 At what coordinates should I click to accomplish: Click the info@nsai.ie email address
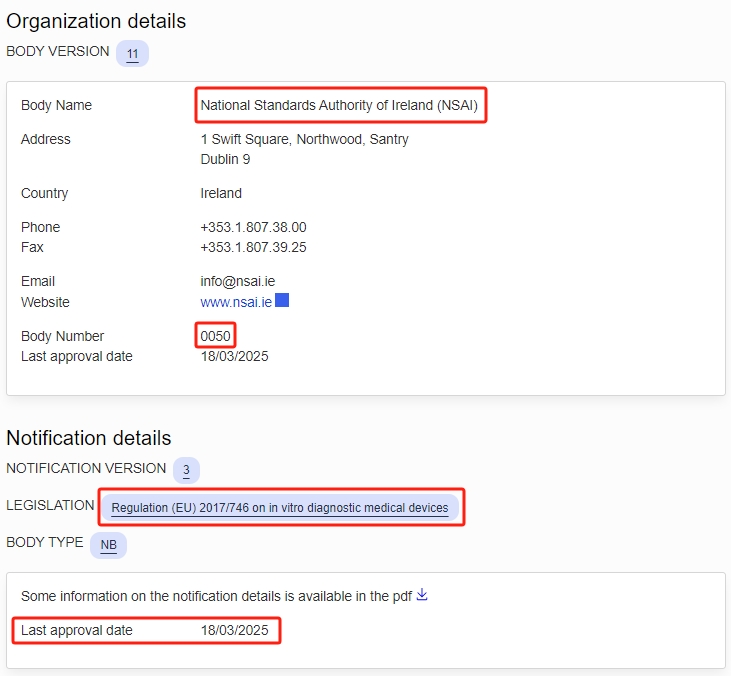click(x=238, y=281)
